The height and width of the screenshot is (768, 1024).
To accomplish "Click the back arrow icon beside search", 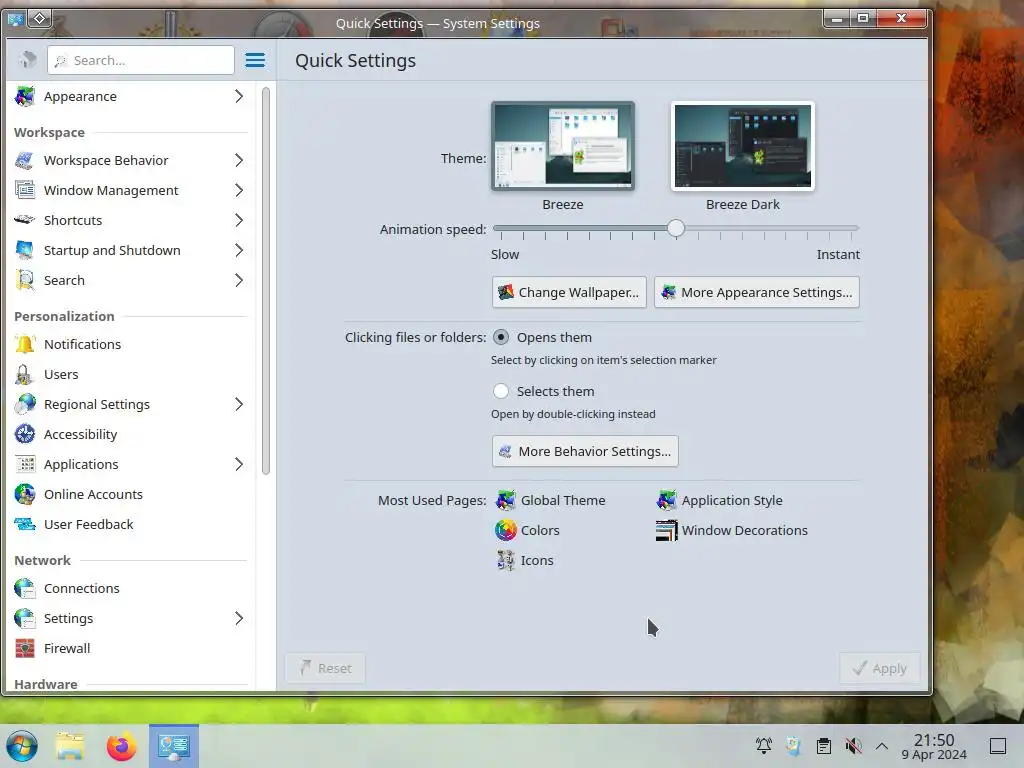I will click(x=27, y=60).
